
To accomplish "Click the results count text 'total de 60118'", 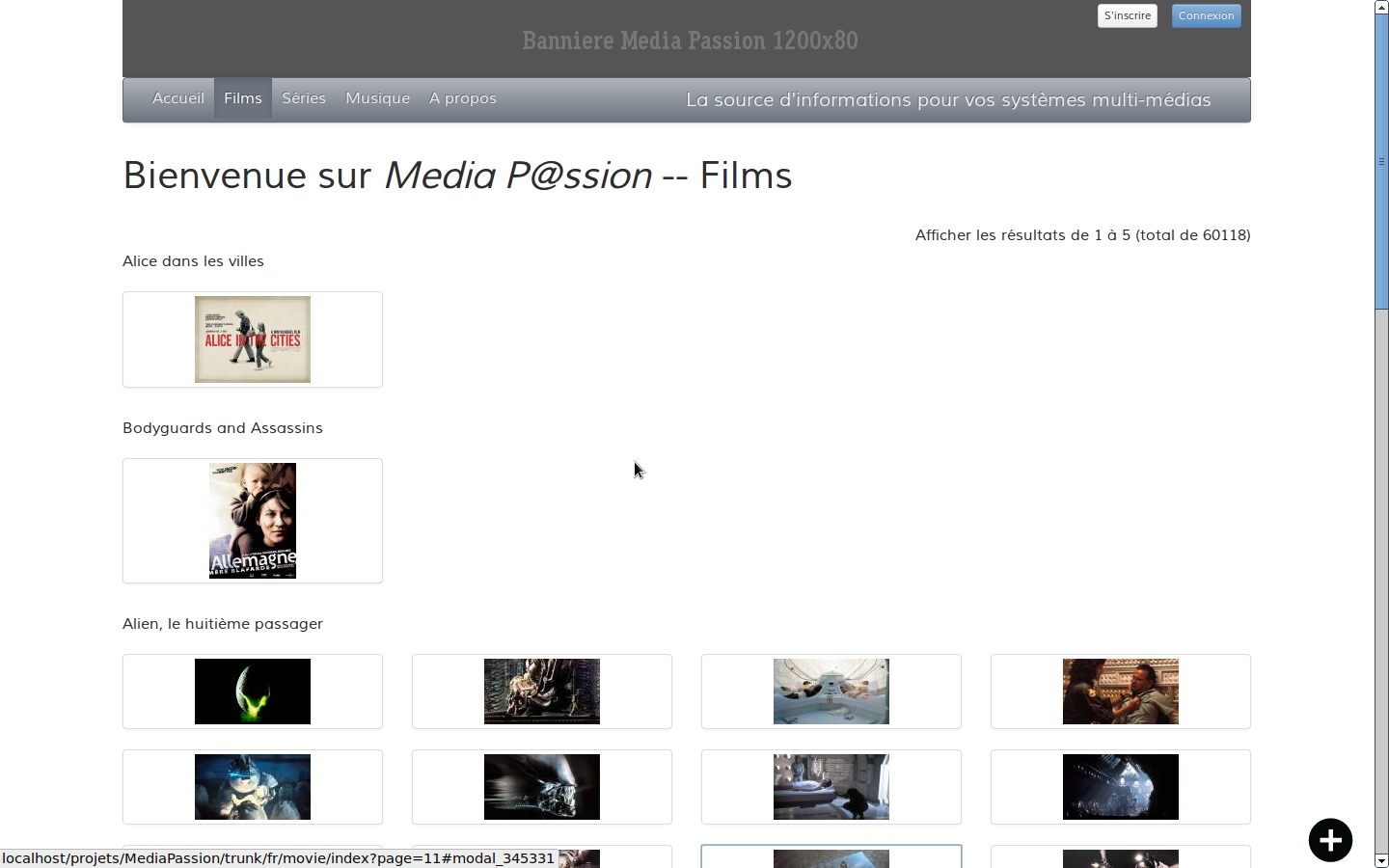I will pyautogui.click(x=1193, y=235).
